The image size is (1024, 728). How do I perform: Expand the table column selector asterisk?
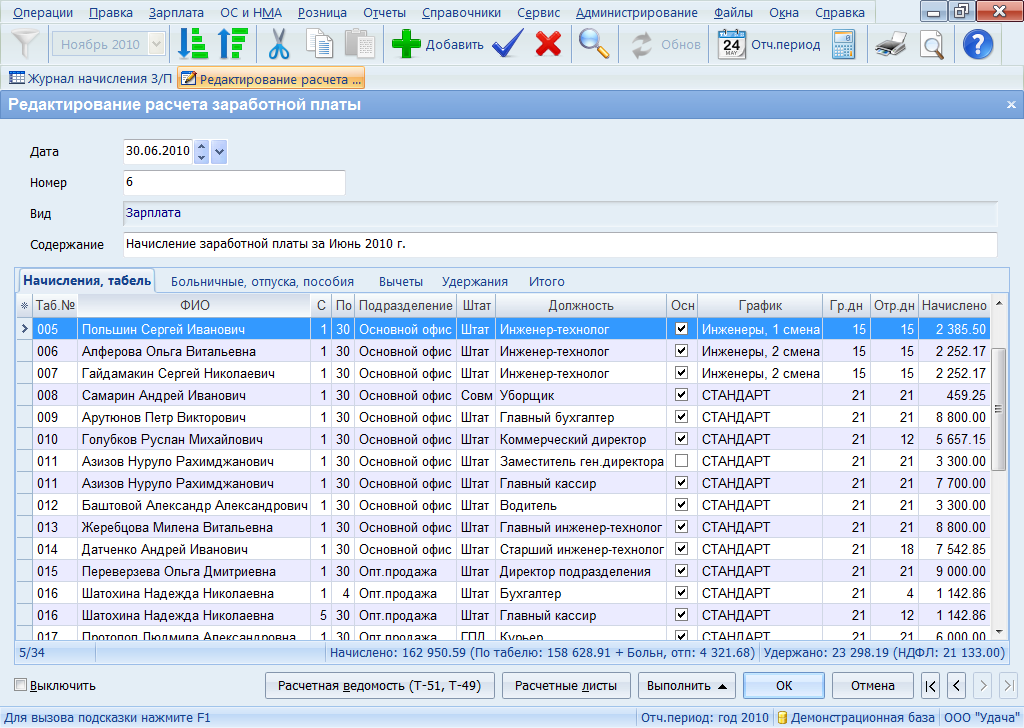tap(24, 306)
